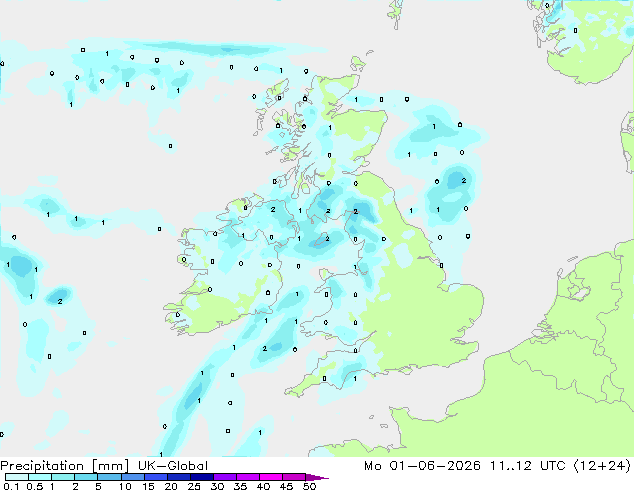This screenshot has height=490, width=634.
Task: Click the above-50 arrow tip of legend
Action: pos(317,477)
